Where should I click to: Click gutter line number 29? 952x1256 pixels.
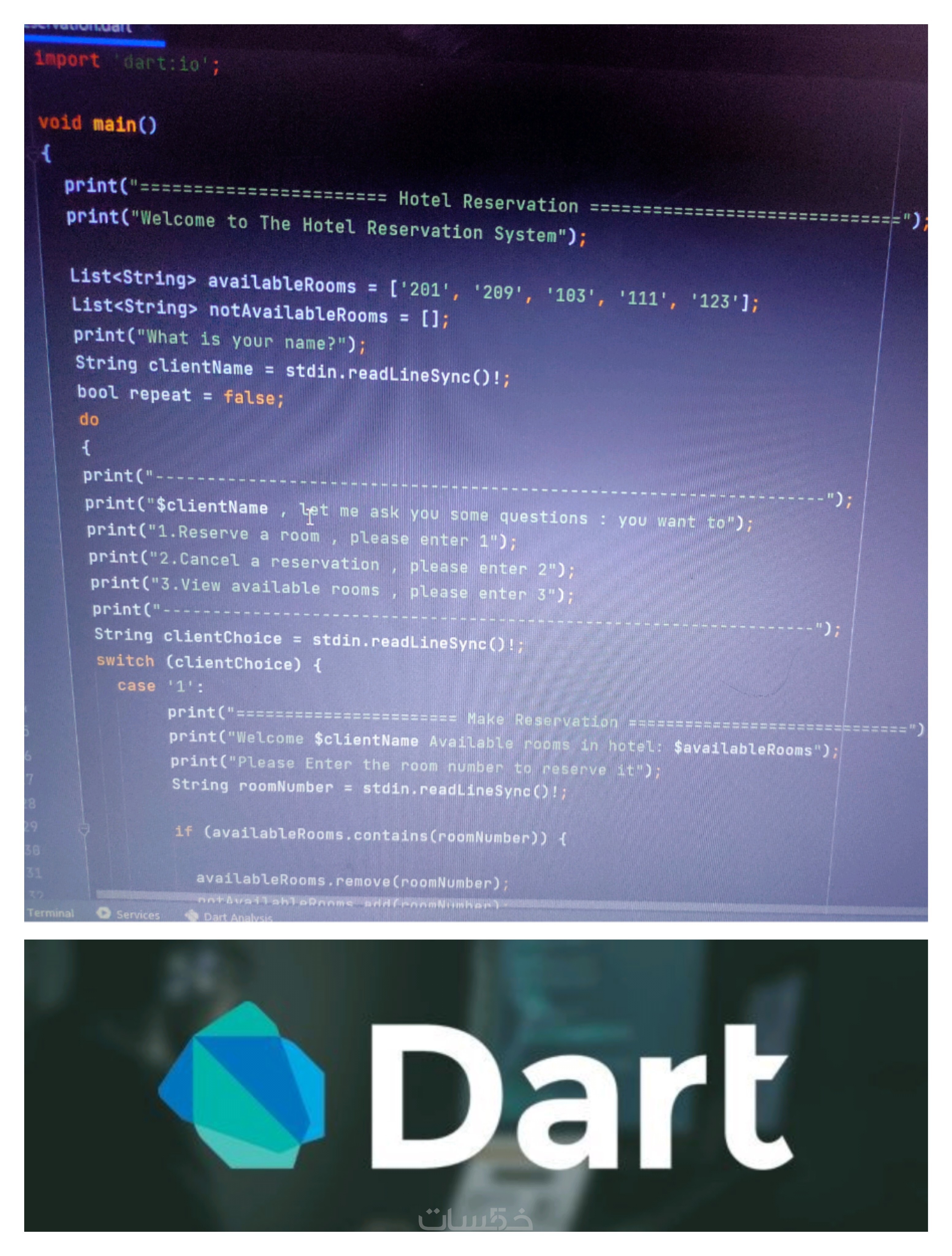point(31,826)
